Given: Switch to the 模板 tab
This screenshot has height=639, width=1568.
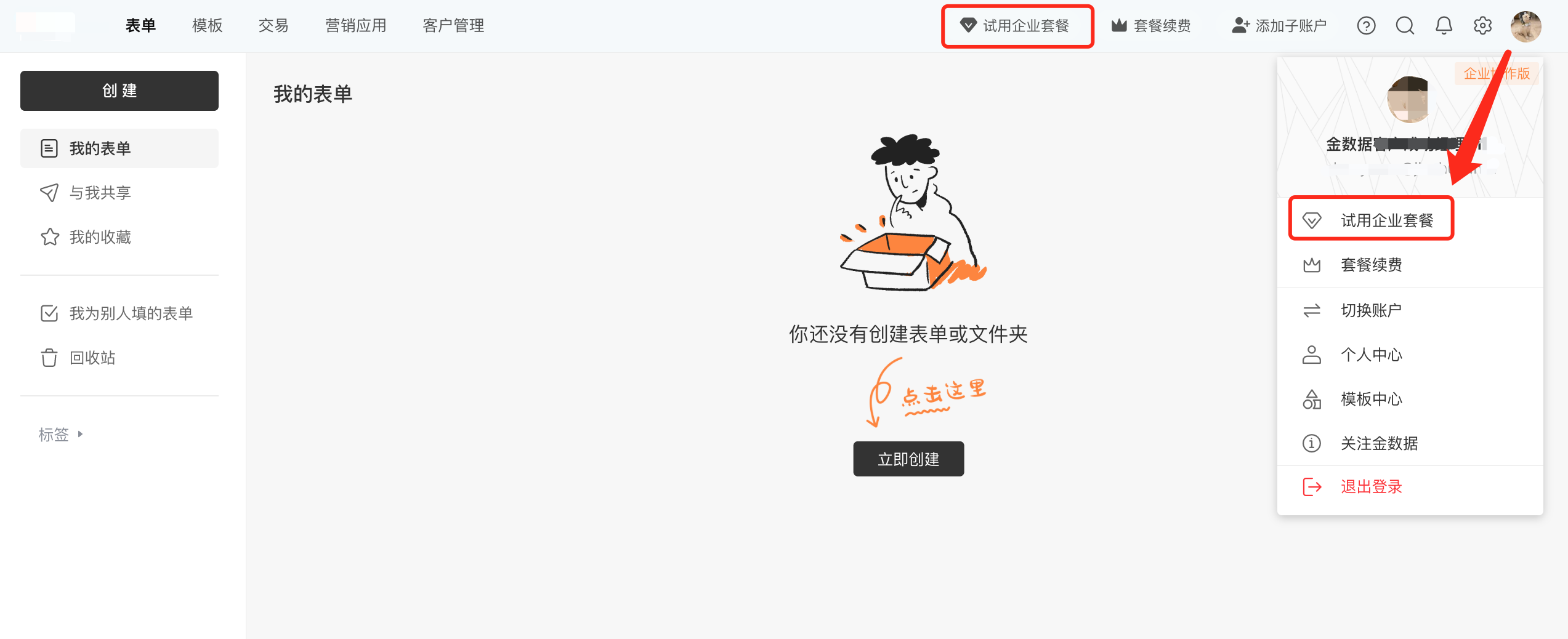Looking at the screenshot, I should point(207,26).
